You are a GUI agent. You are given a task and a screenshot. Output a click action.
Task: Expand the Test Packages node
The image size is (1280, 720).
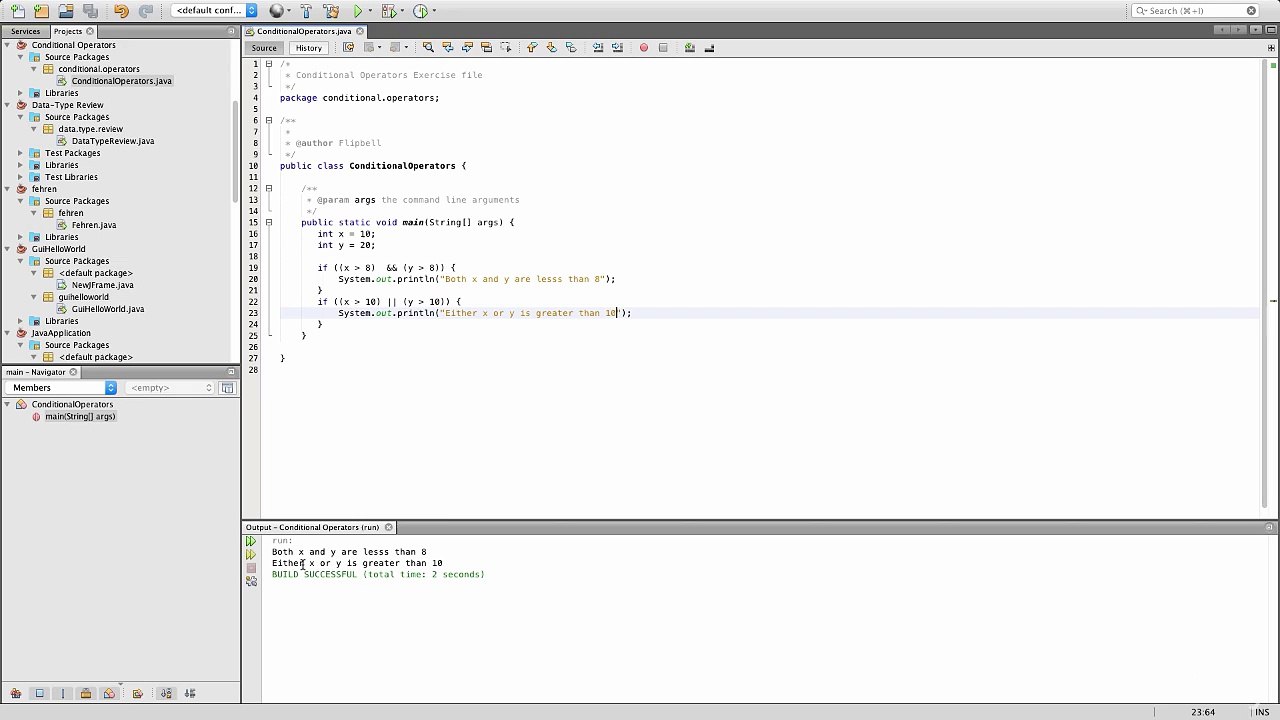click(x=20, y=153)
